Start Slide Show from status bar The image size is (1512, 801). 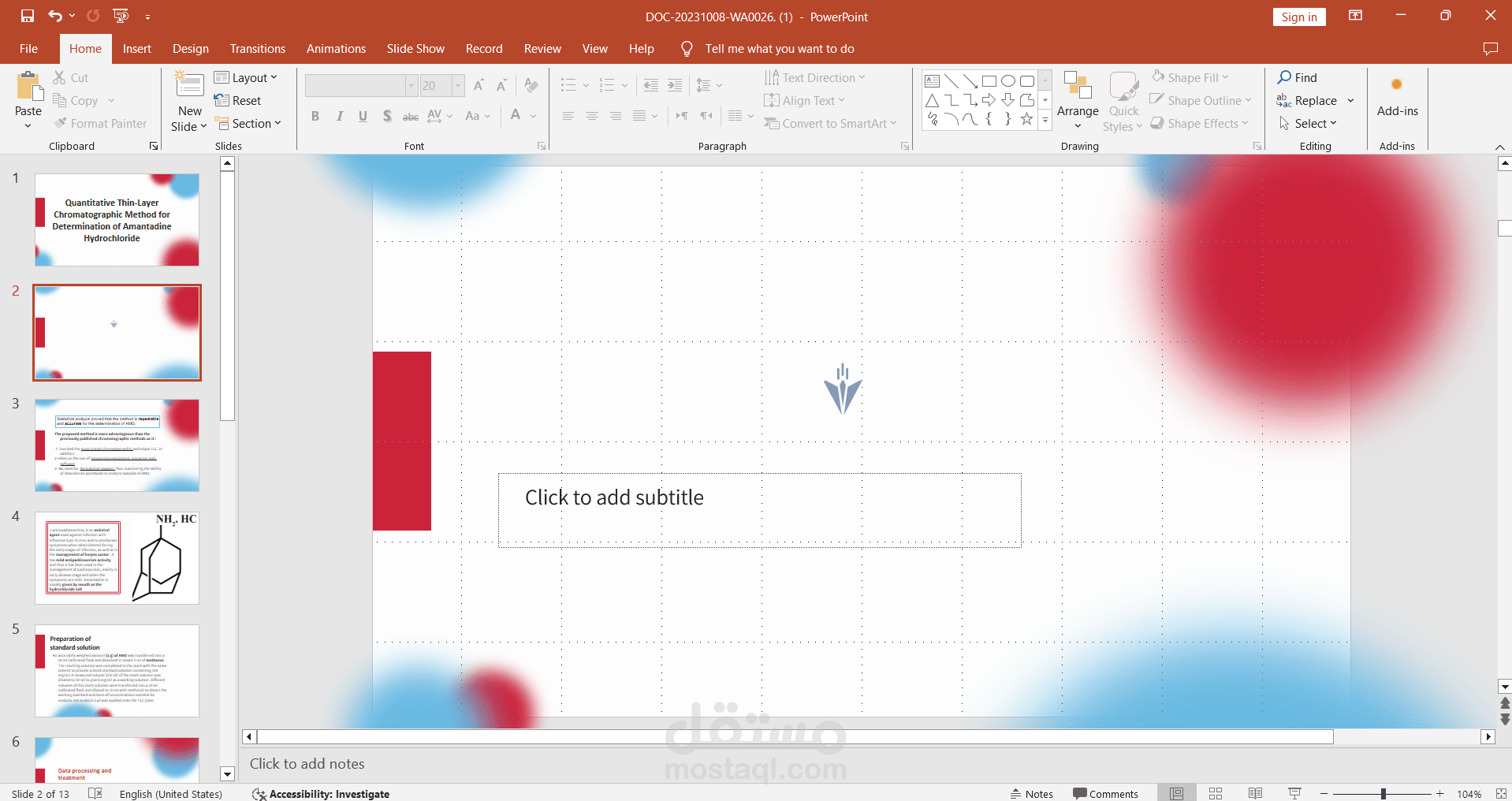pyautogui.click(x=1294, y=793)
